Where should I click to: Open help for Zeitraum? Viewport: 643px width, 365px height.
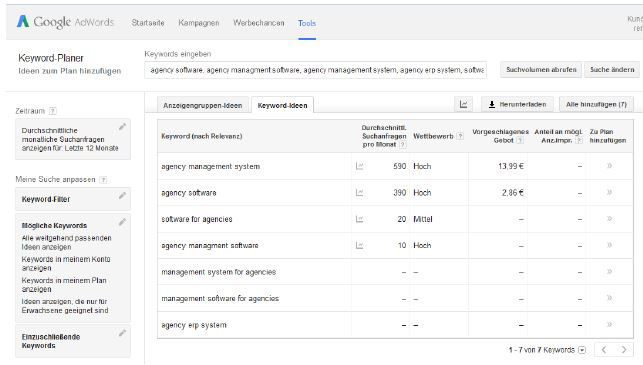coord(52,111)
